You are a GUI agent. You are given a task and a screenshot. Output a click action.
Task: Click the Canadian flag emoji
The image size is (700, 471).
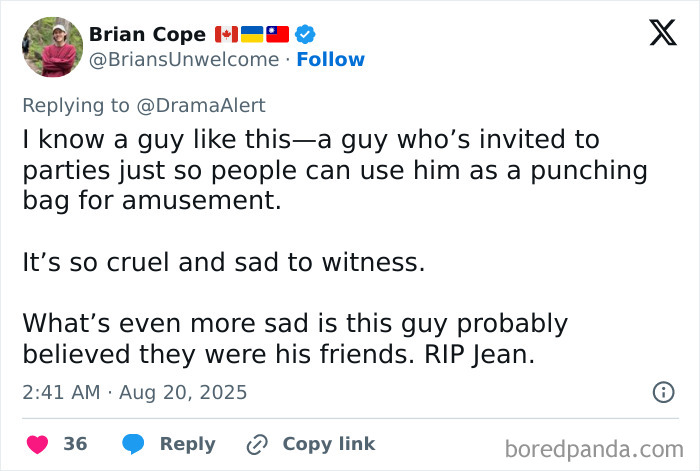point(226,34)
